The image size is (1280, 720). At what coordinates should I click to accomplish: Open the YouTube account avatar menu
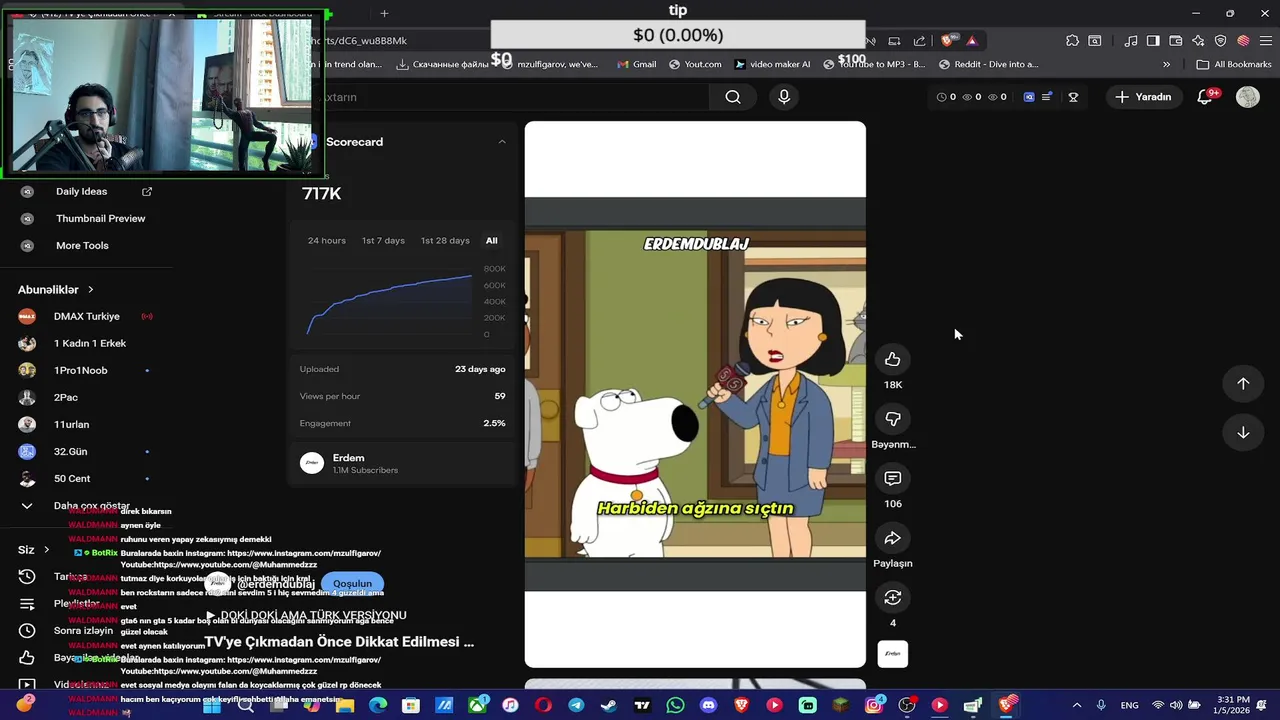point(1248,97)
